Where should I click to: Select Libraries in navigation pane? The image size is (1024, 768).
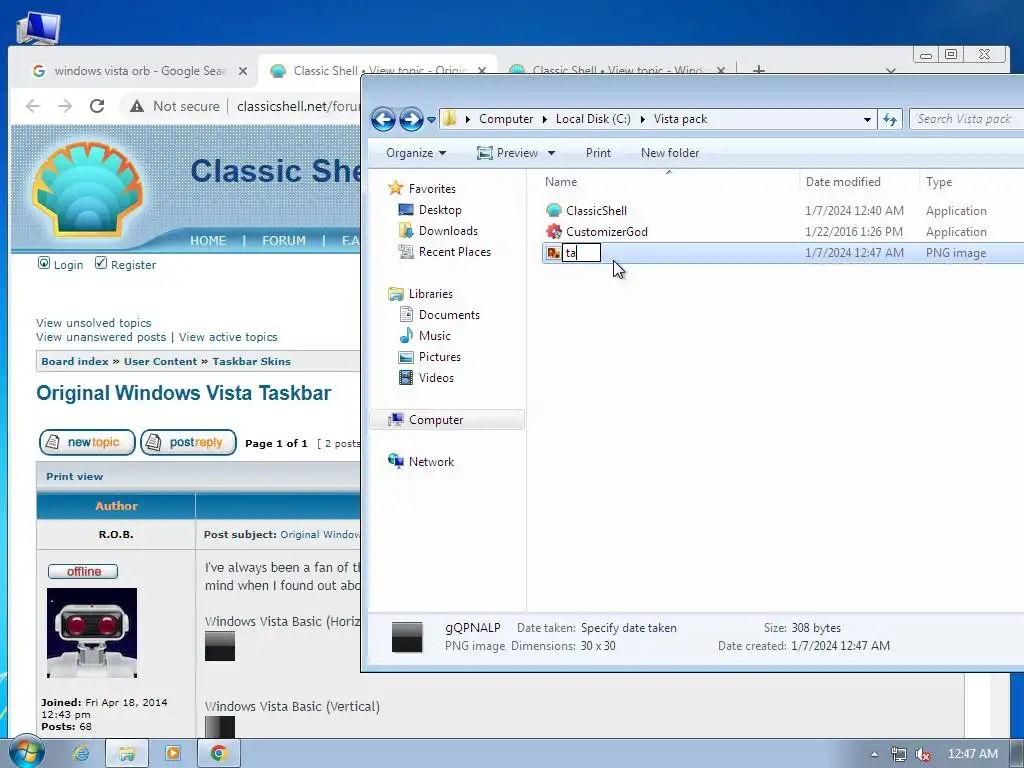pyautogui.click(x=430, y=294)
